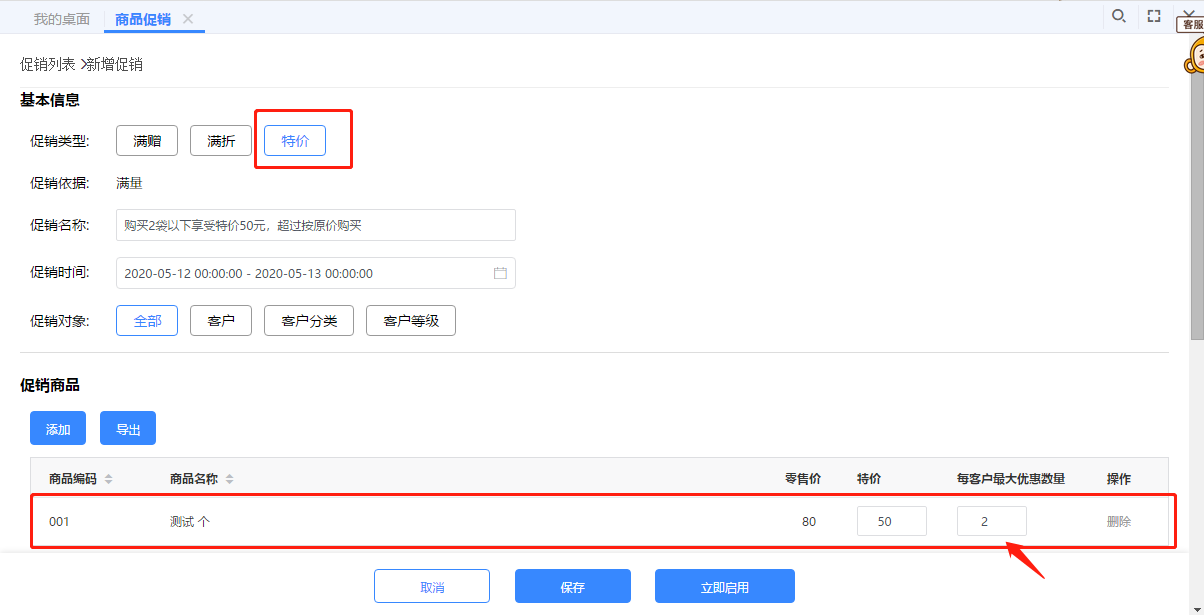Open the calendar icon in 促销时间 field
The image size is (1204, 615).
pyautogui.click(x=500, y=273)
